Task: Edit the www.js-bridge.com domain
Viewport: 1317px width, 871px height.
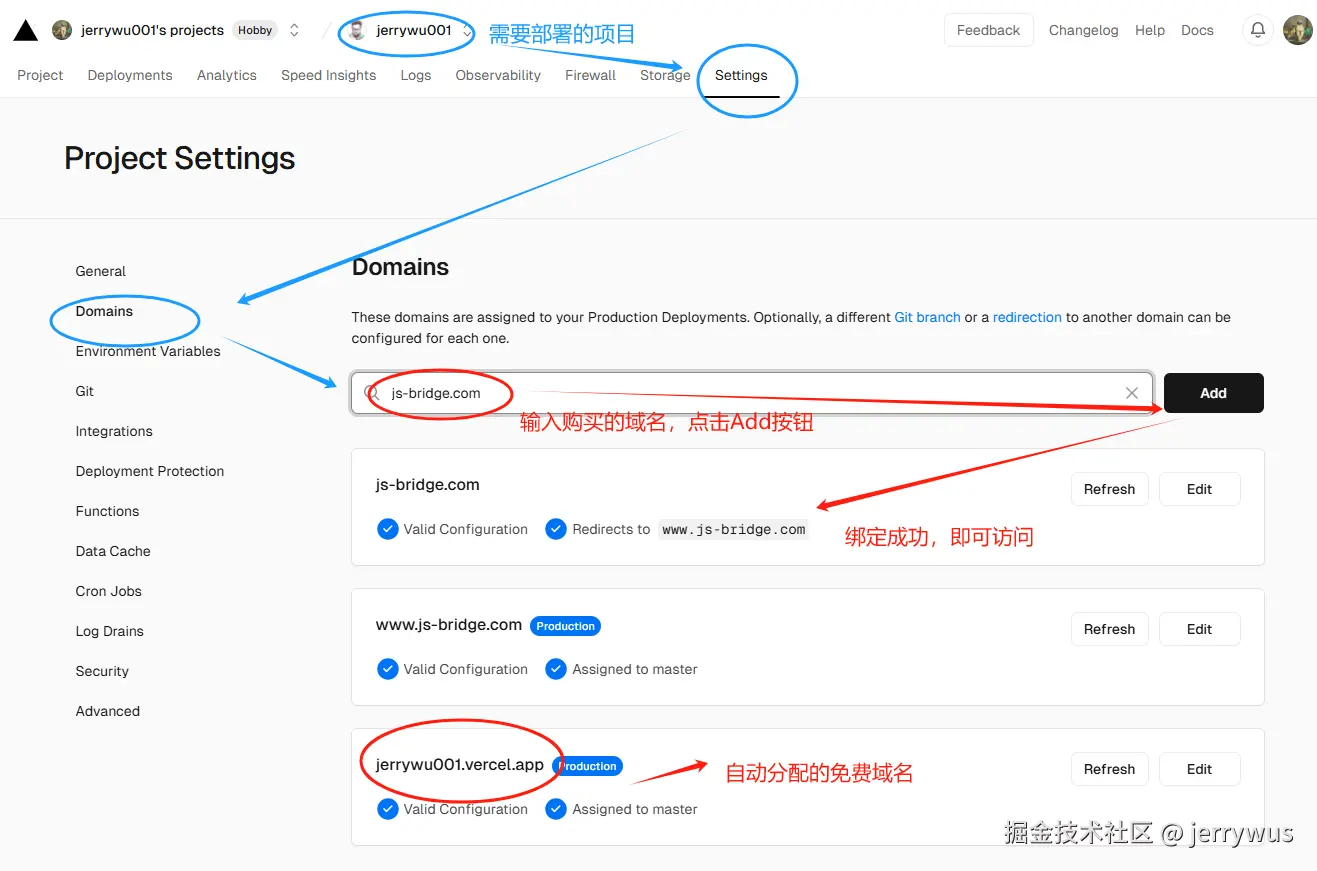Action: tap(1199, 629)
